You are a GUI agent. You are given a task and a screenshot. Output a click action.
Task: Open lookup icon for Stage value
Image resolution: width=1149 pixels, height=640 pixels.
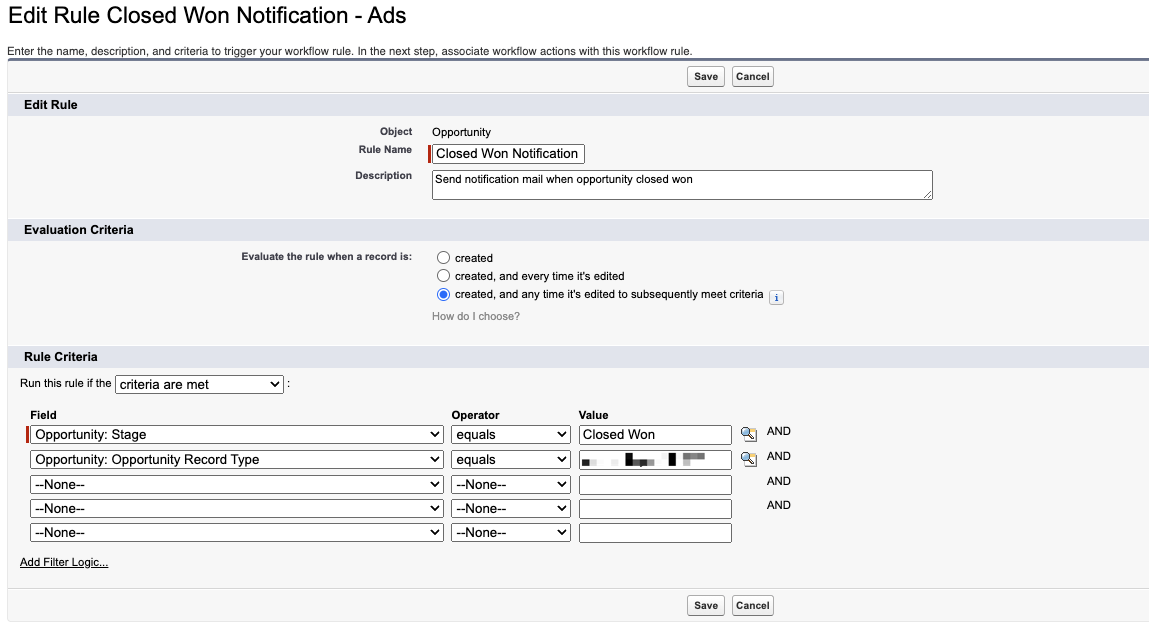(x=748, y=434)
